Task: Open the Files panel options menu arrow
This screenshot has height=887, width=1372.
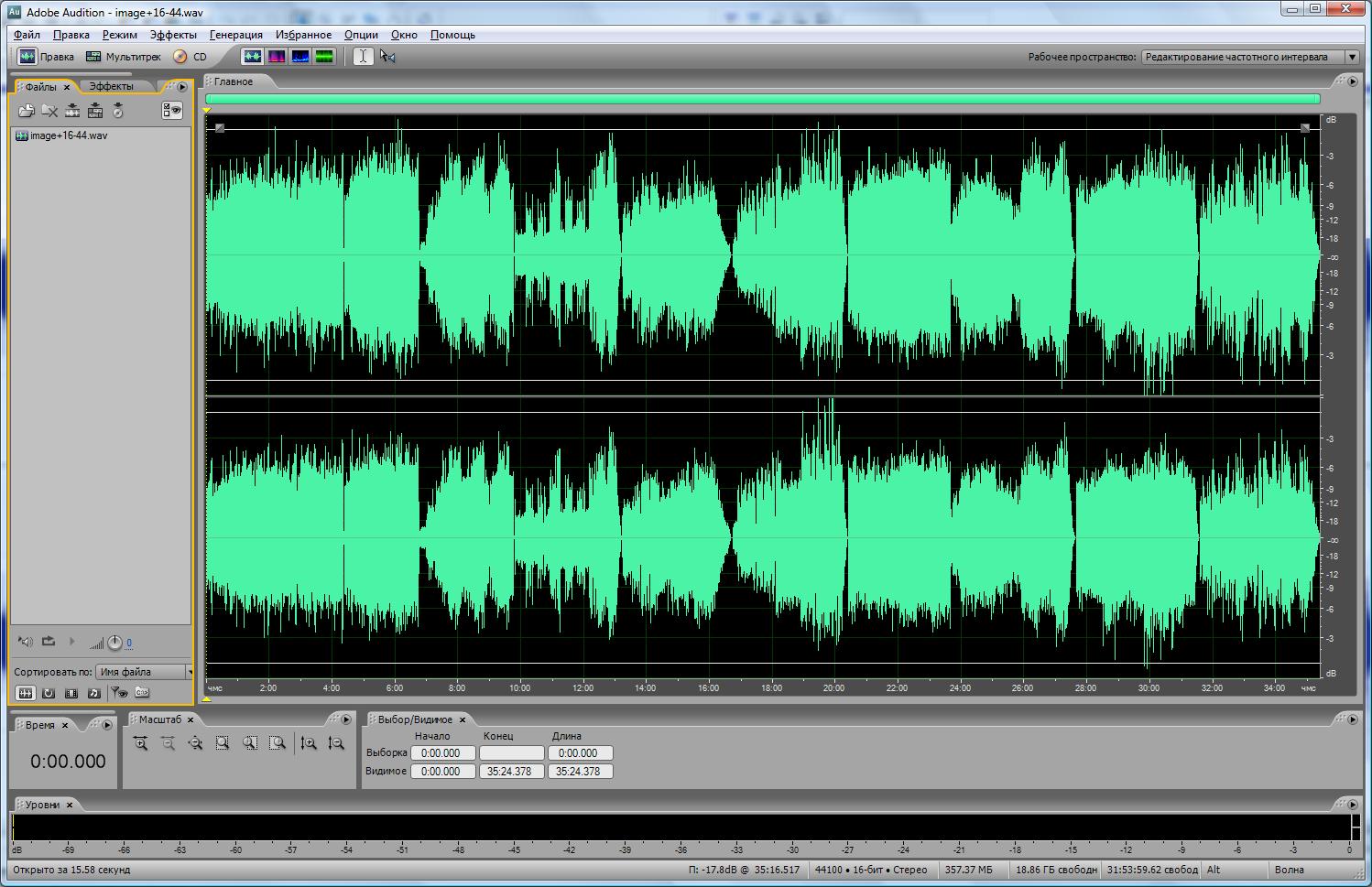Action: tap(182, 87)
